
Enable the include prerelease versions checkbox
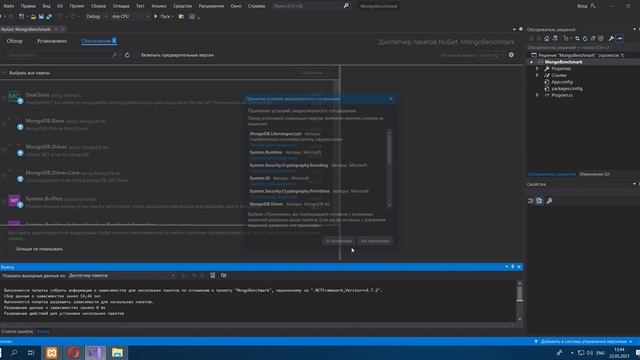(x=137, y=55)
